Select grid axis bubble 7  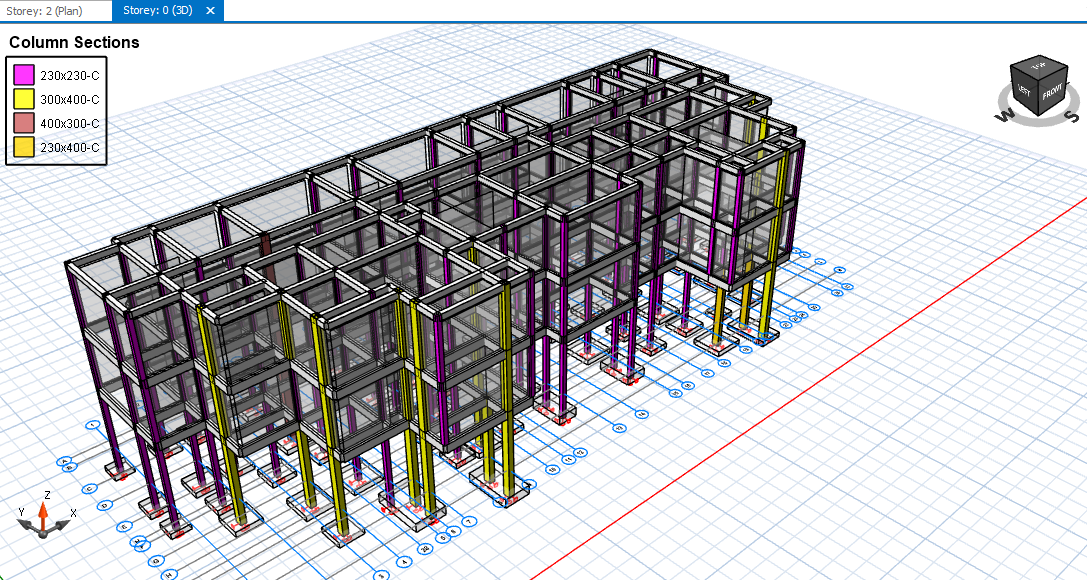469,522
